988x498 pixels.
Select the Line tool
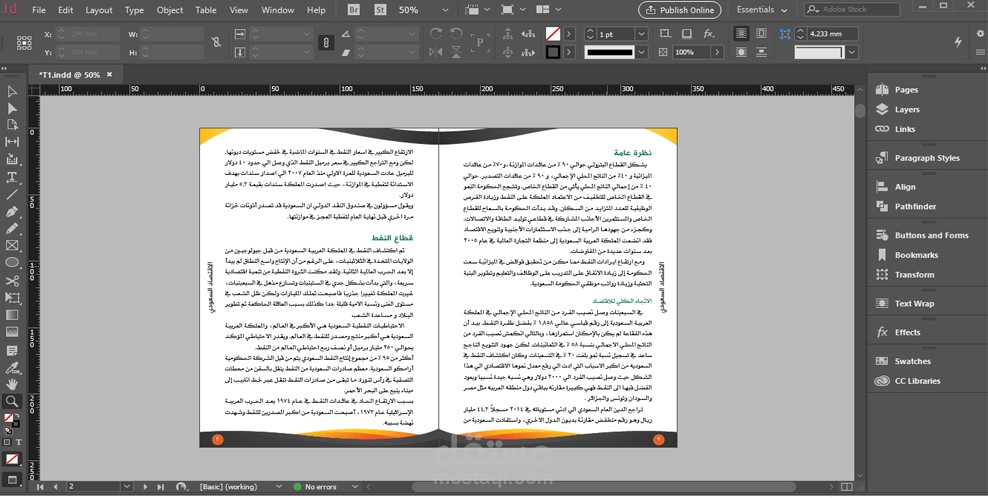11,194
